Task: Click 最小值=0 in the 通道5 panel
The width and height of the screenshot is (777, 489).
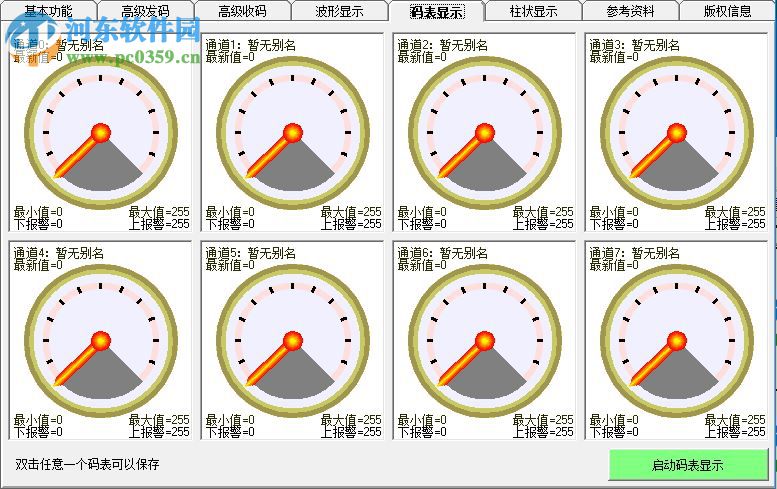Action: tap(230, 420)
